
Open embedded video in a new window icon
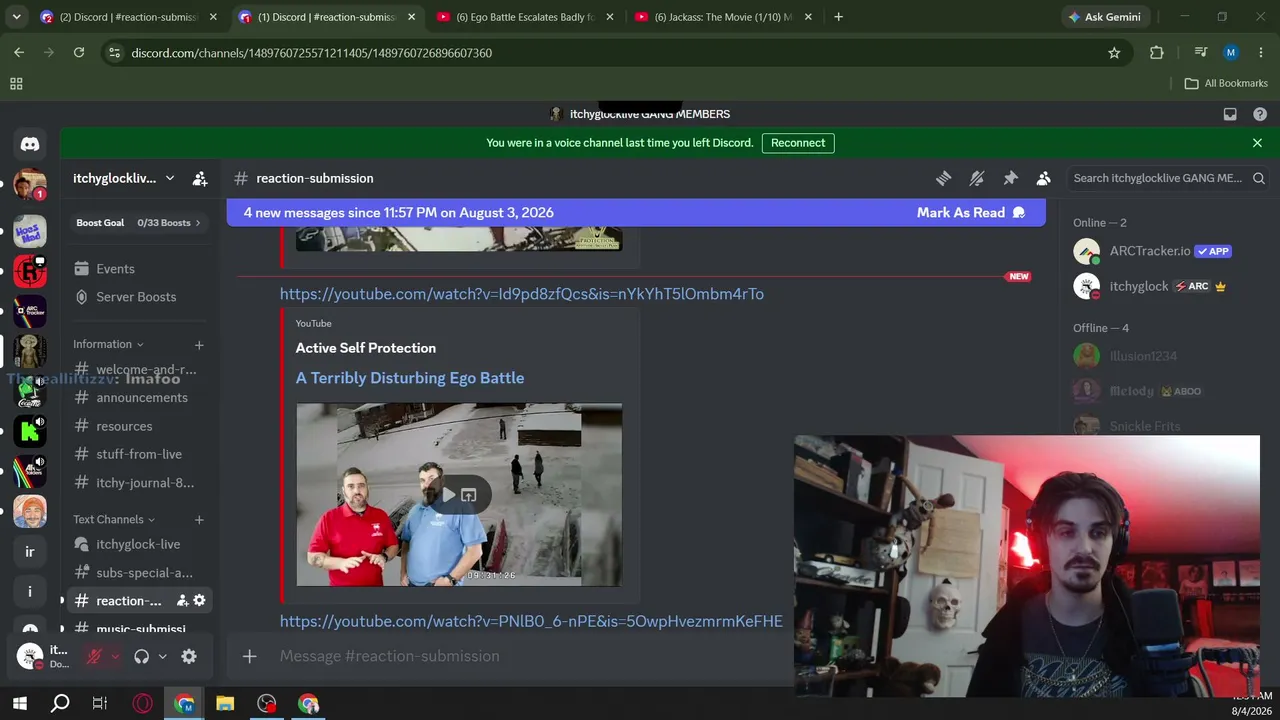(469, 495)
